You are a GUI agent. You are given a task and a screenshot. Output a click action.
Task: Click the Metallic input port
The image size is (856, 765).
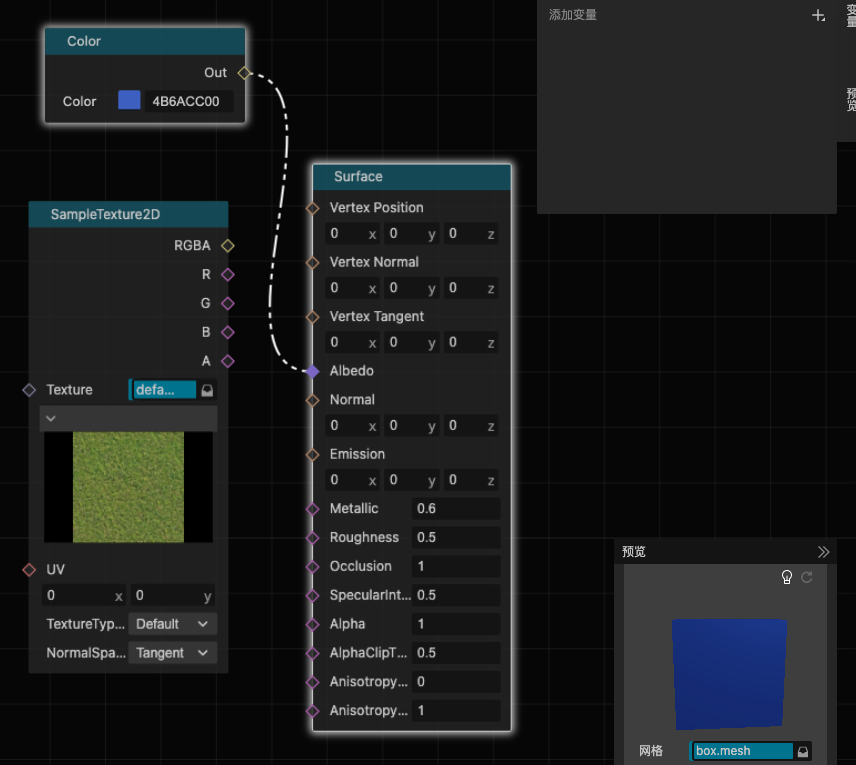[x=312, y=509]
